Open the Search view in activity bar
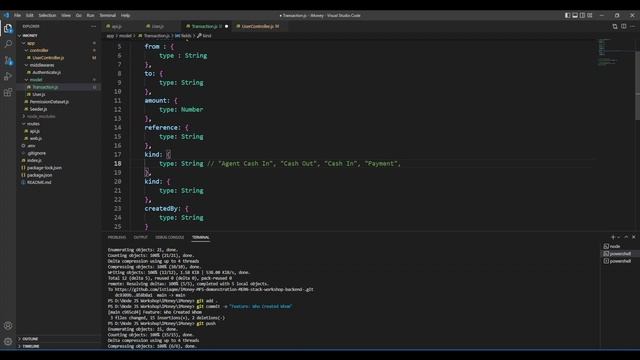 [8, 44]
